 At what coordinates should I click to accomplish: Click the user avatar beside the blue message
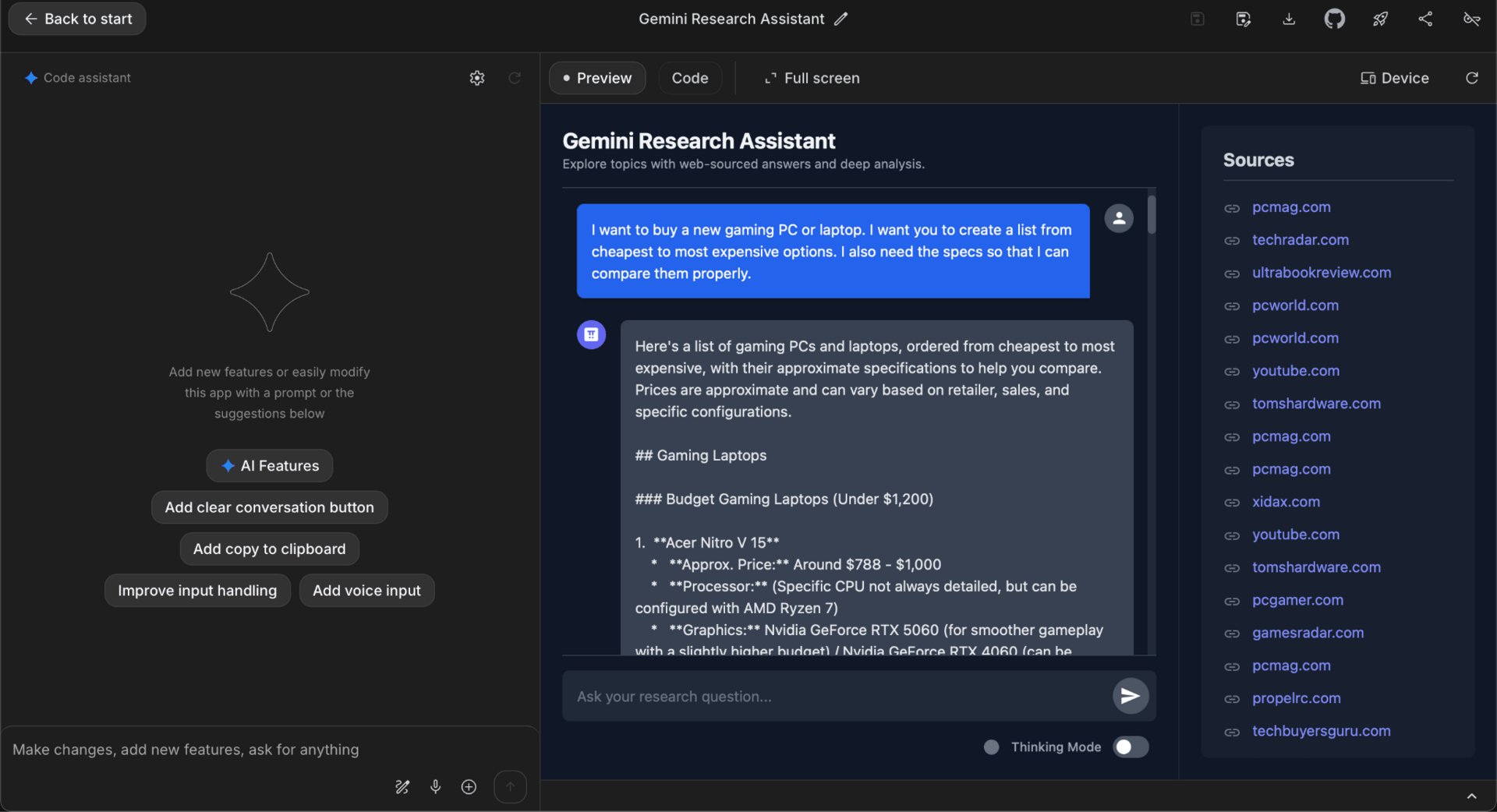[1119, 218]
